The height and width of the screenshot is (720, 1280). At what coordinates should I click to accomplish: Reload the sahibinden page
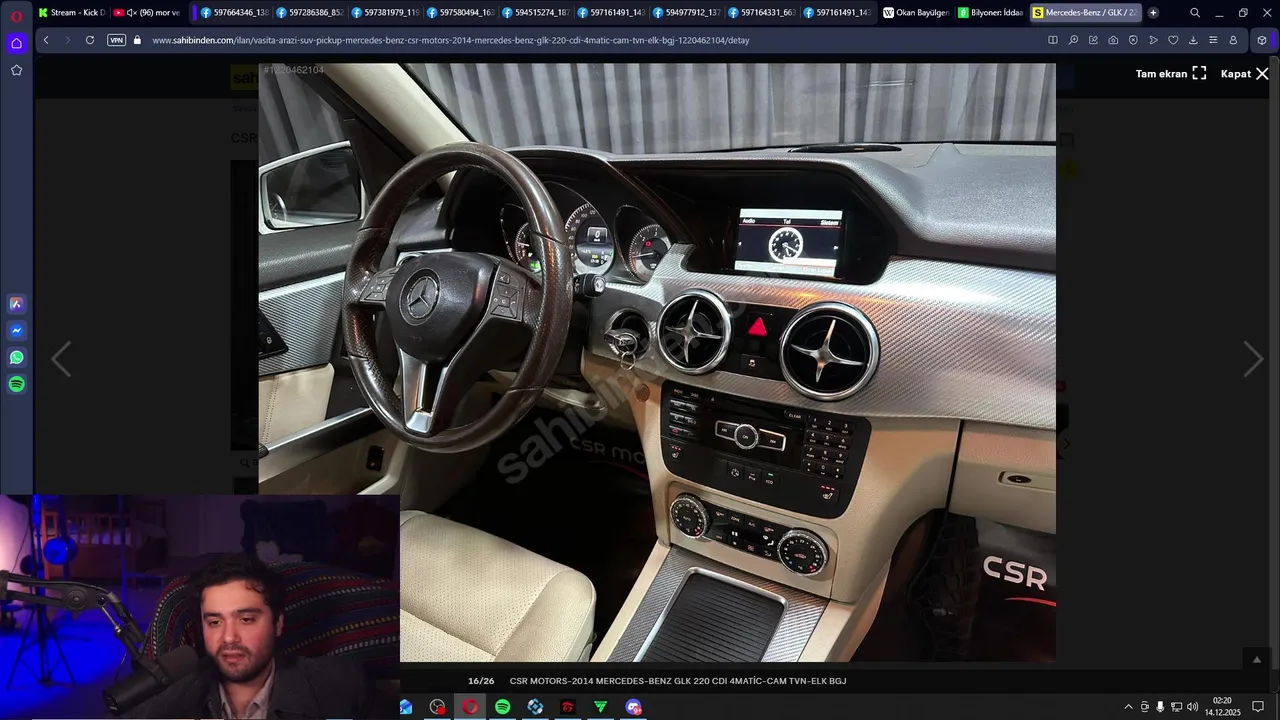coord(90,40)
